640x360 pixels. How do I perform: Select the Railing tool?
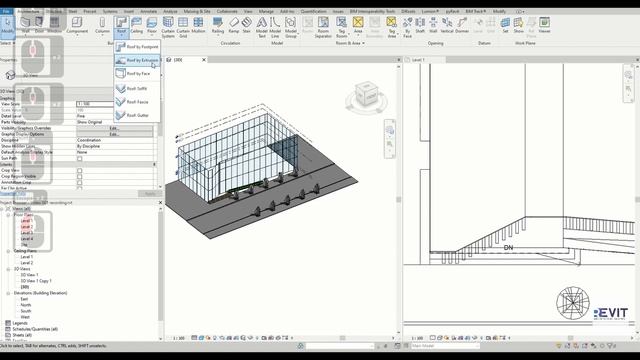[218, 25]
